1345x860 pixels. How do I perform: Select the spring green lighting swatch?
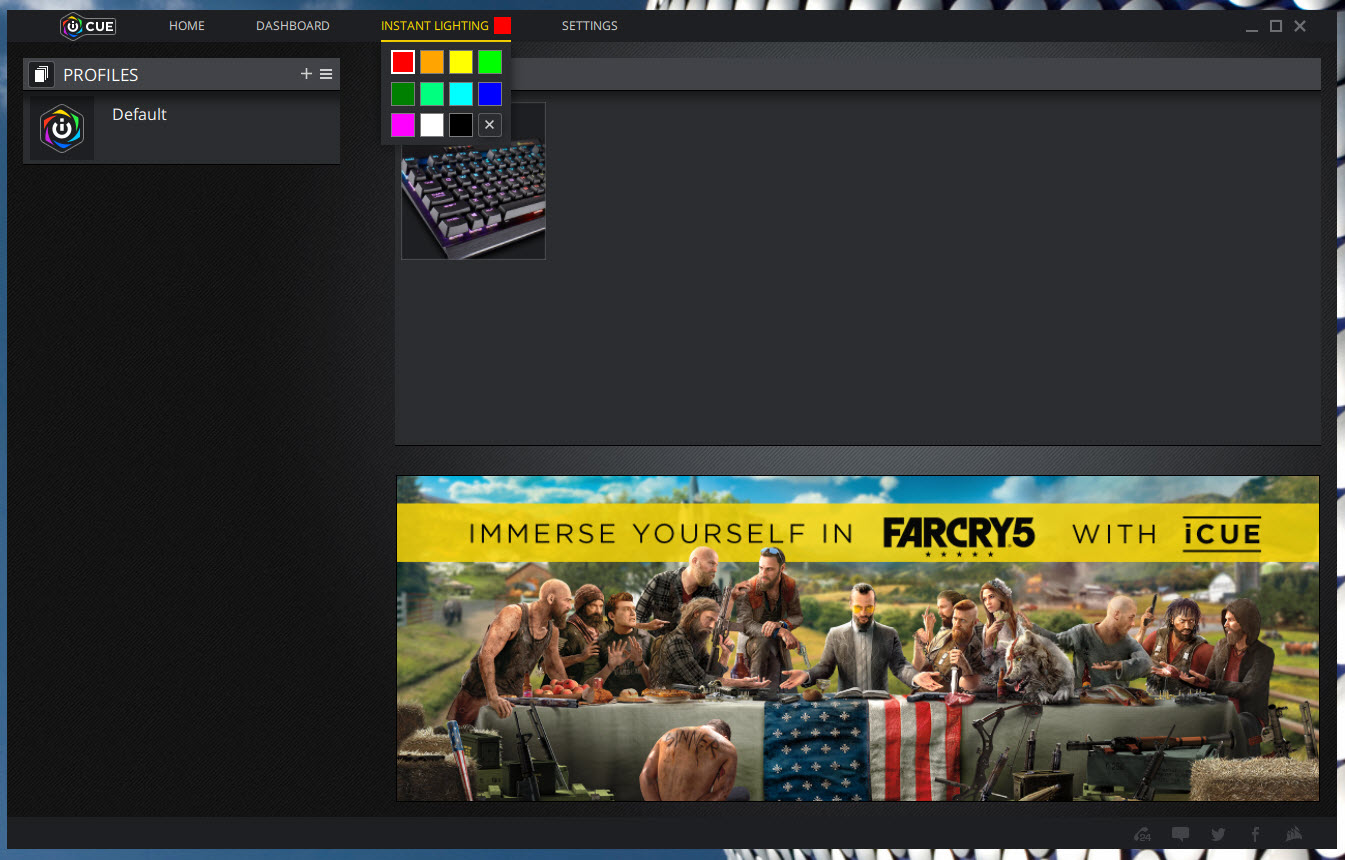(x=432, y=94)
